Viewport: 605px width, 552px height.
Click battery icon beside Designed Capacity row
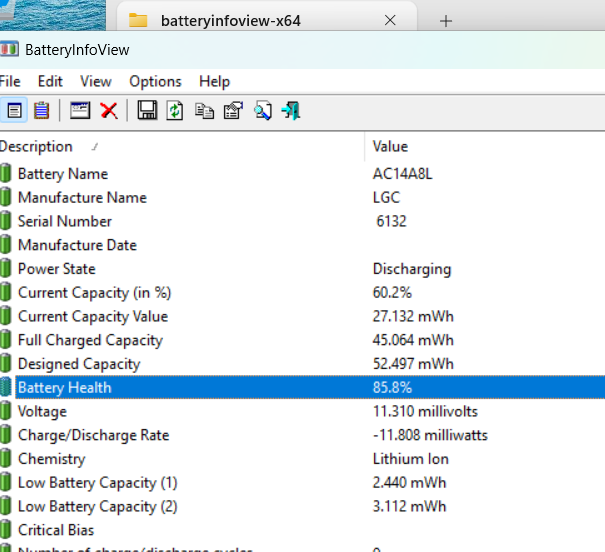pyautogui.click(x=6, y=363)
